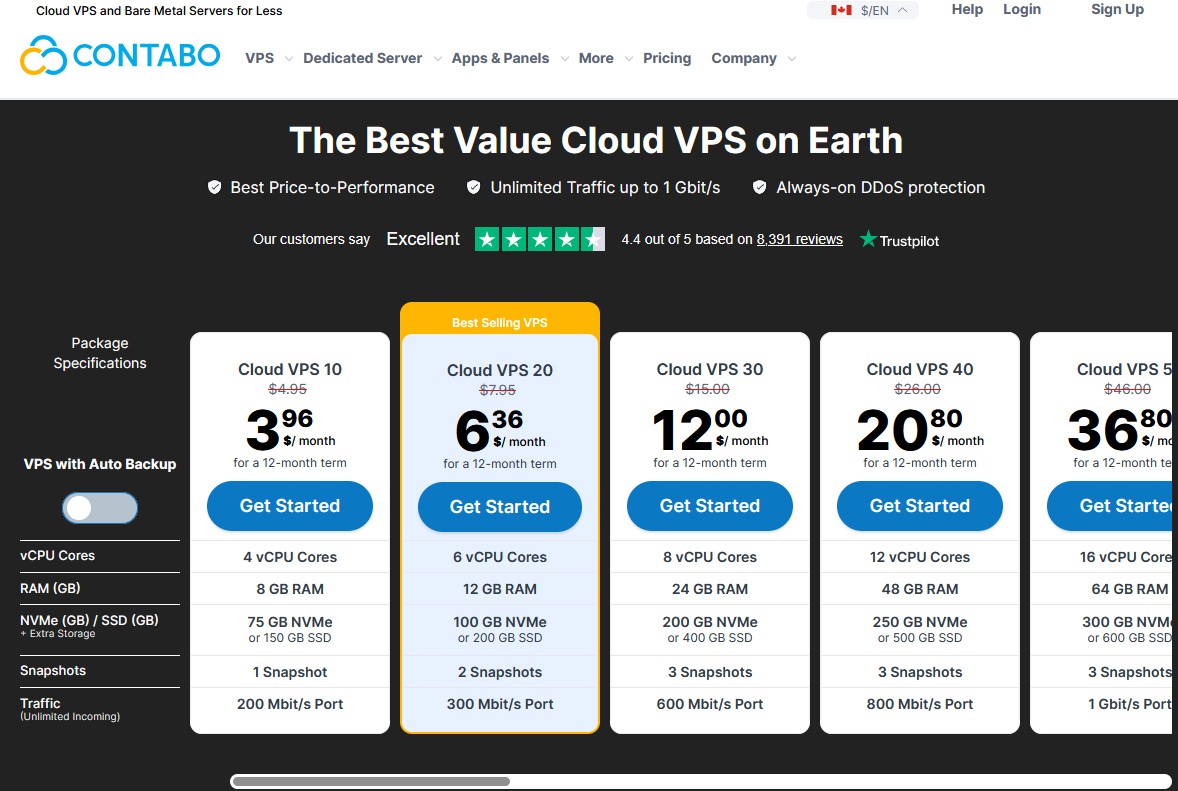Click the Trustpilot green star rating

click(x=539, y=239)
